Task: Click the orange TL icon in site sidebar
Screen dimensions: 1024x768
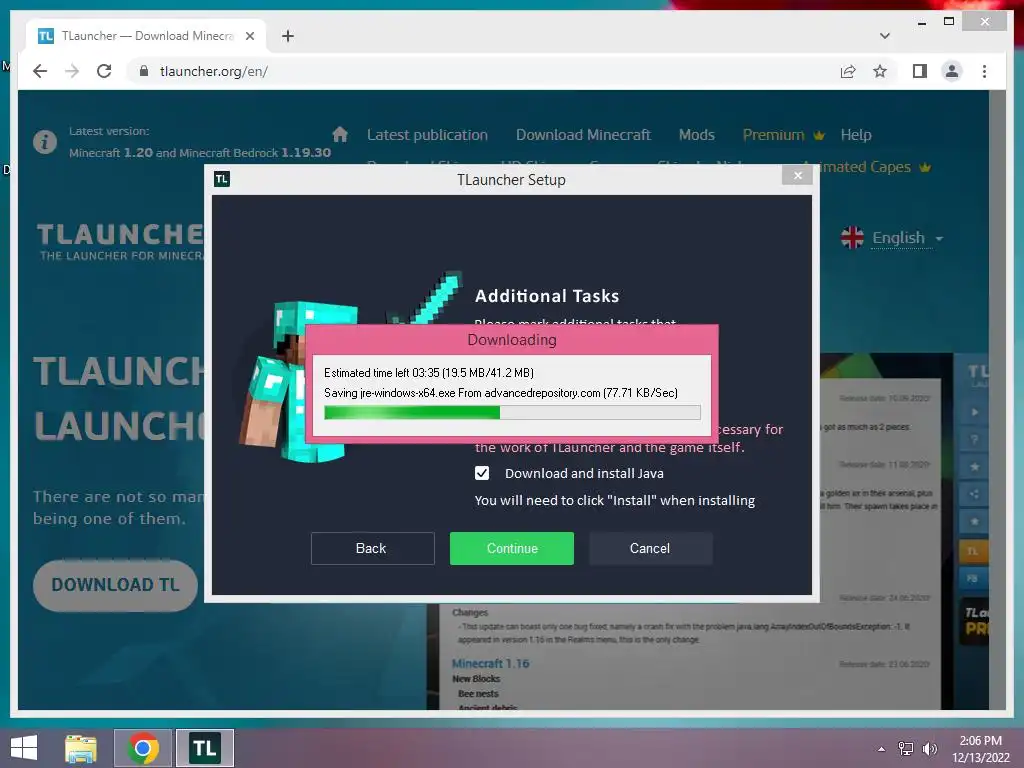Action: click(973, 551)
